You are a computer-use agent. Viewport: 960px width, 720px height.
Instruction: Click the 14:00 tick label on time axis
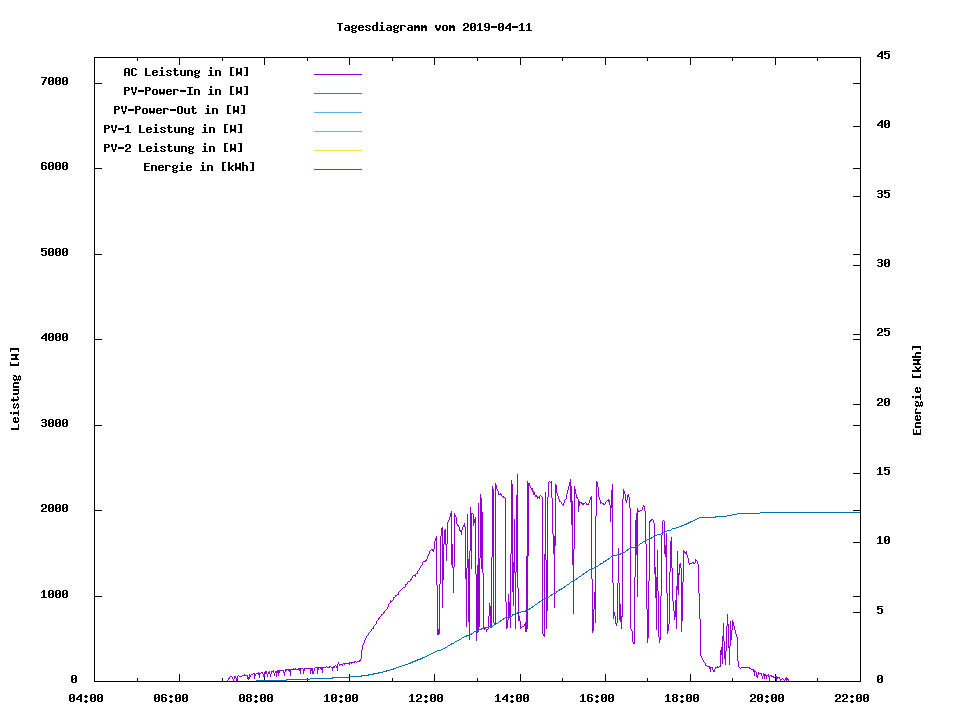514,698
